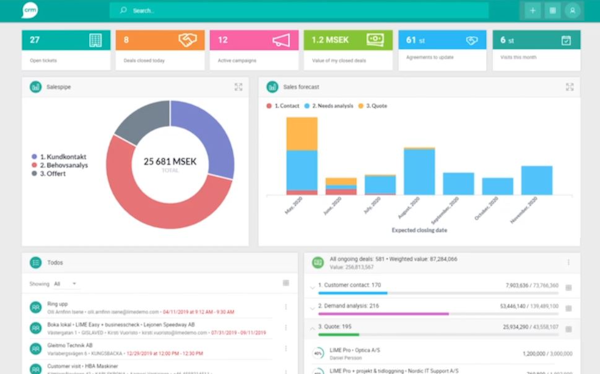
Task: Open options menu for Ring upp todo
Action: point(286,307)
